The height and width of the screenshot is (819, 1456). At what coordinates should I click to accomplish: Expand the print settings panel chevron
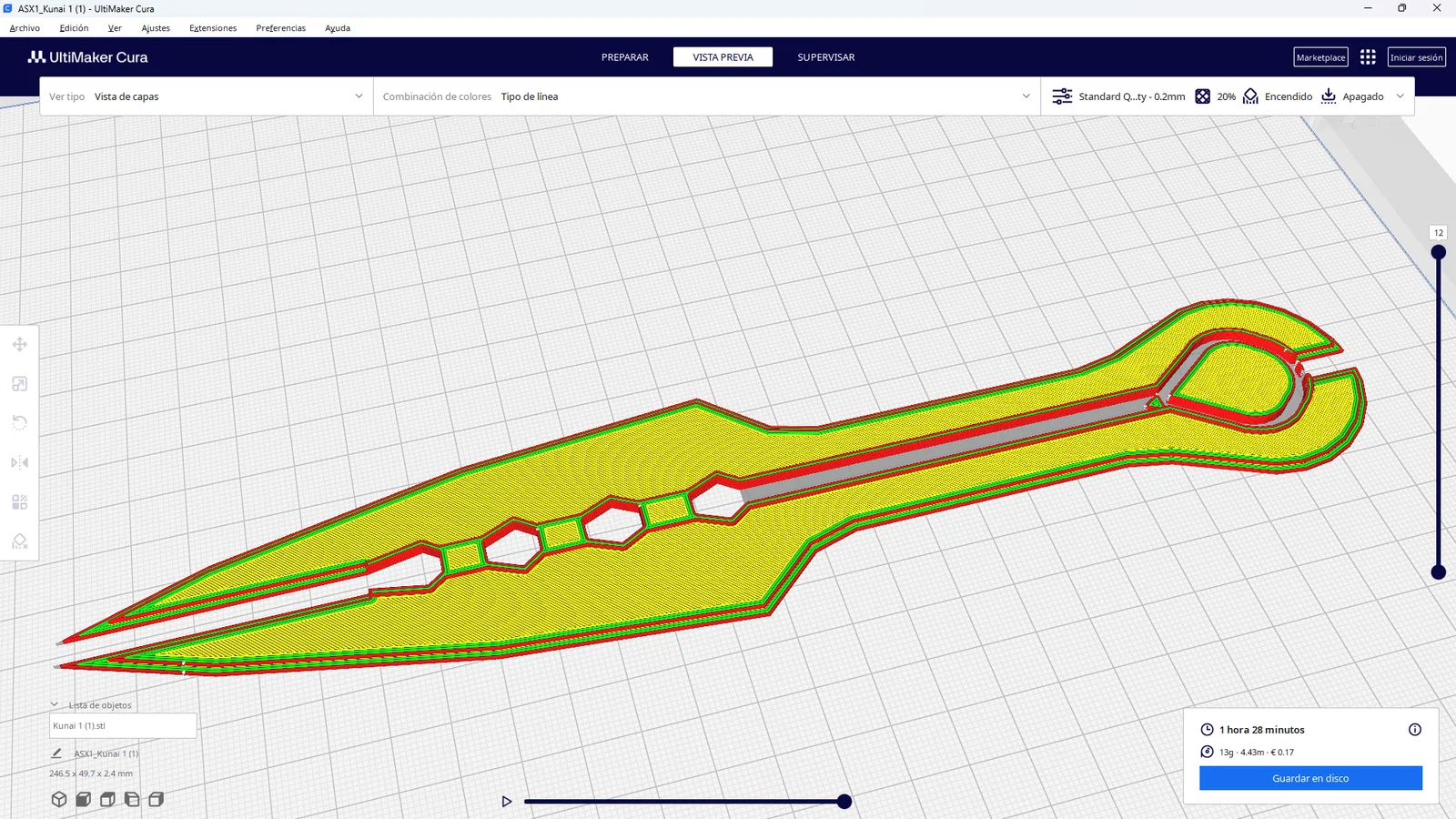[1400, 96]
